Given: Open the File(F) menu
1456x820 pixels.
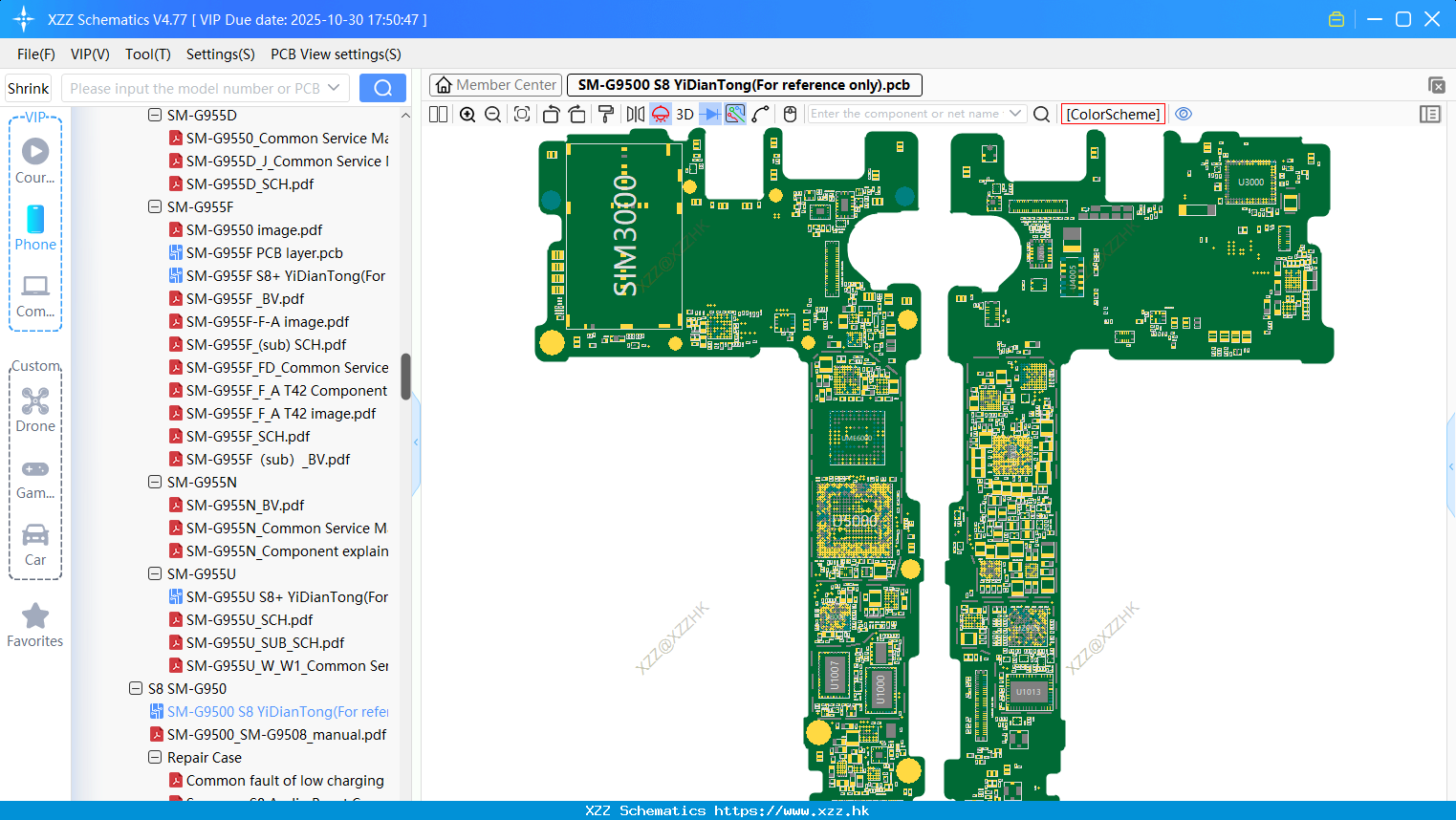Looking at the screenshot, I should (36, 54).
